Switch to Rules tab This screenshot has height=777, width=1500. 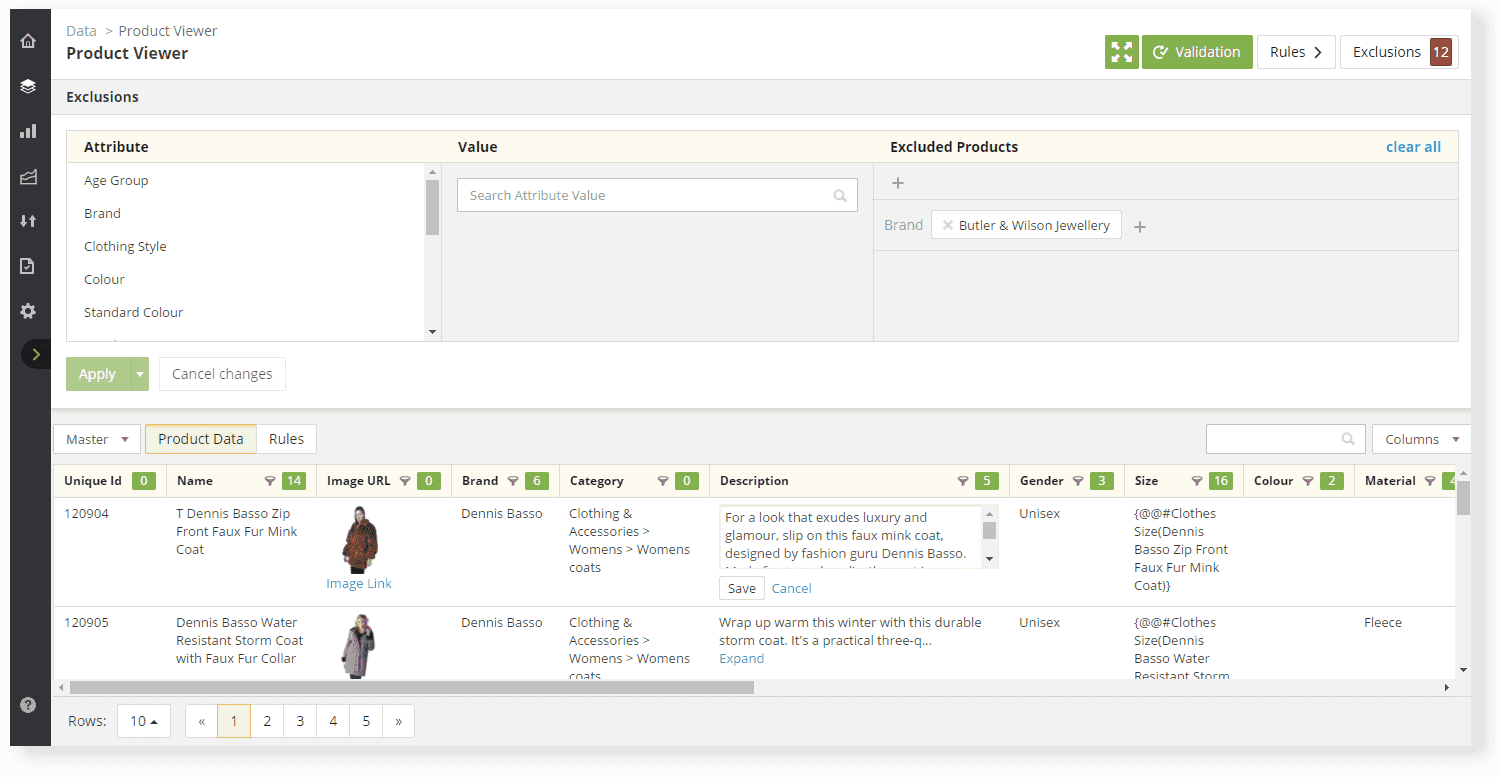coord(286,439)
